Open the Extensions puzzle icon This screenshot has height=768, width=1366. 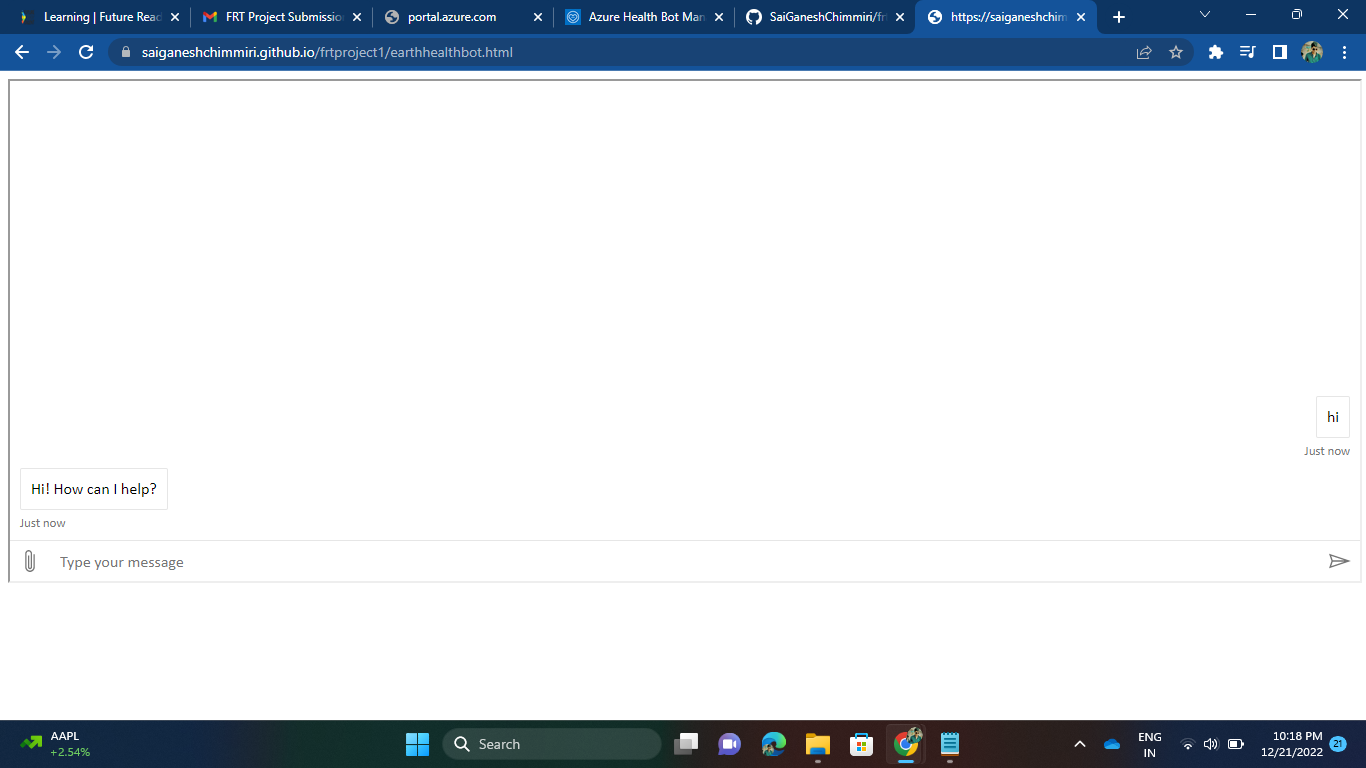pyautogui.click(x=1216, y=52)
